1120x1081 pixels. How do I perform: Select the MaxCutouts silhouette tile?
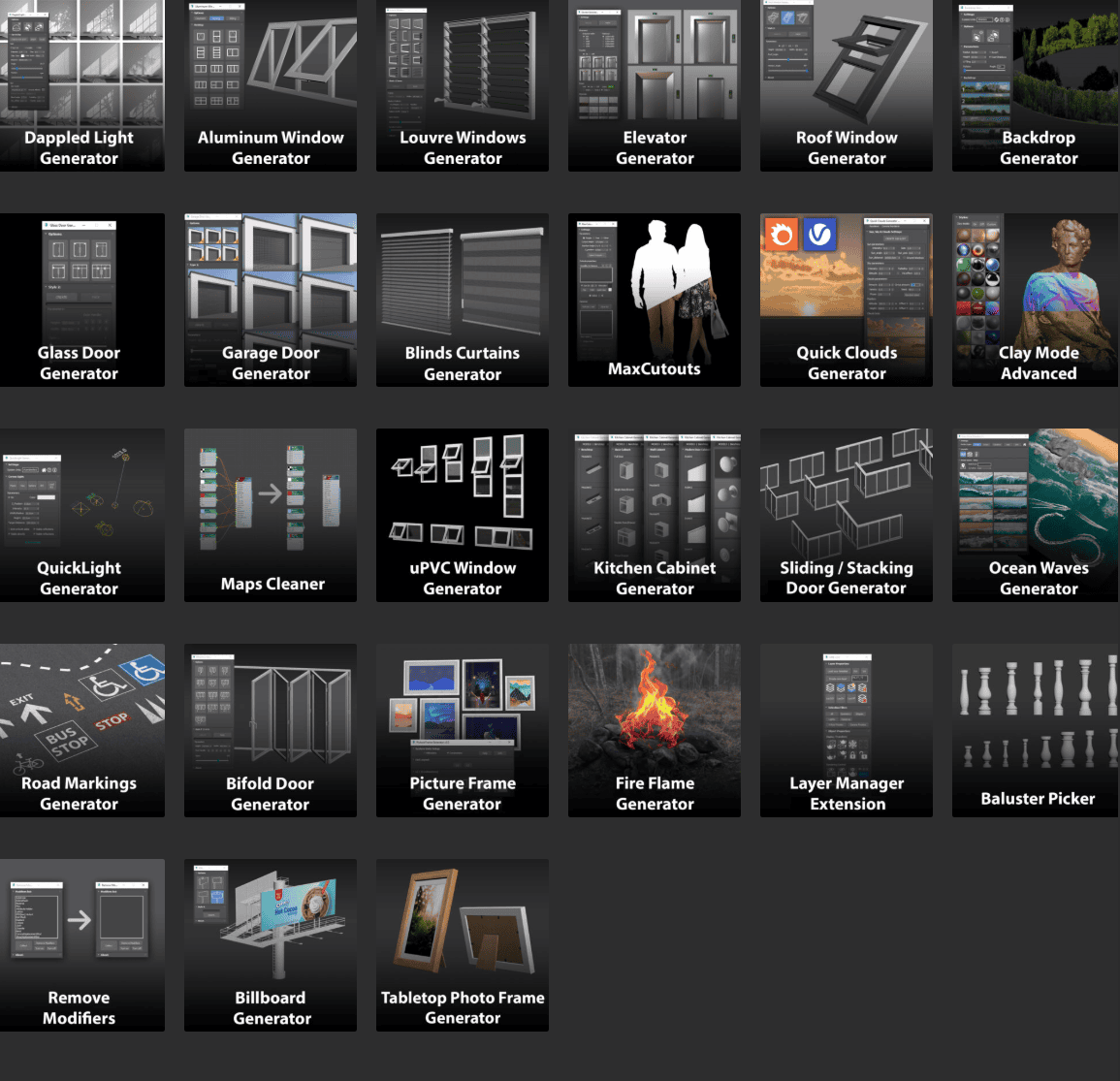click(655, 300)
